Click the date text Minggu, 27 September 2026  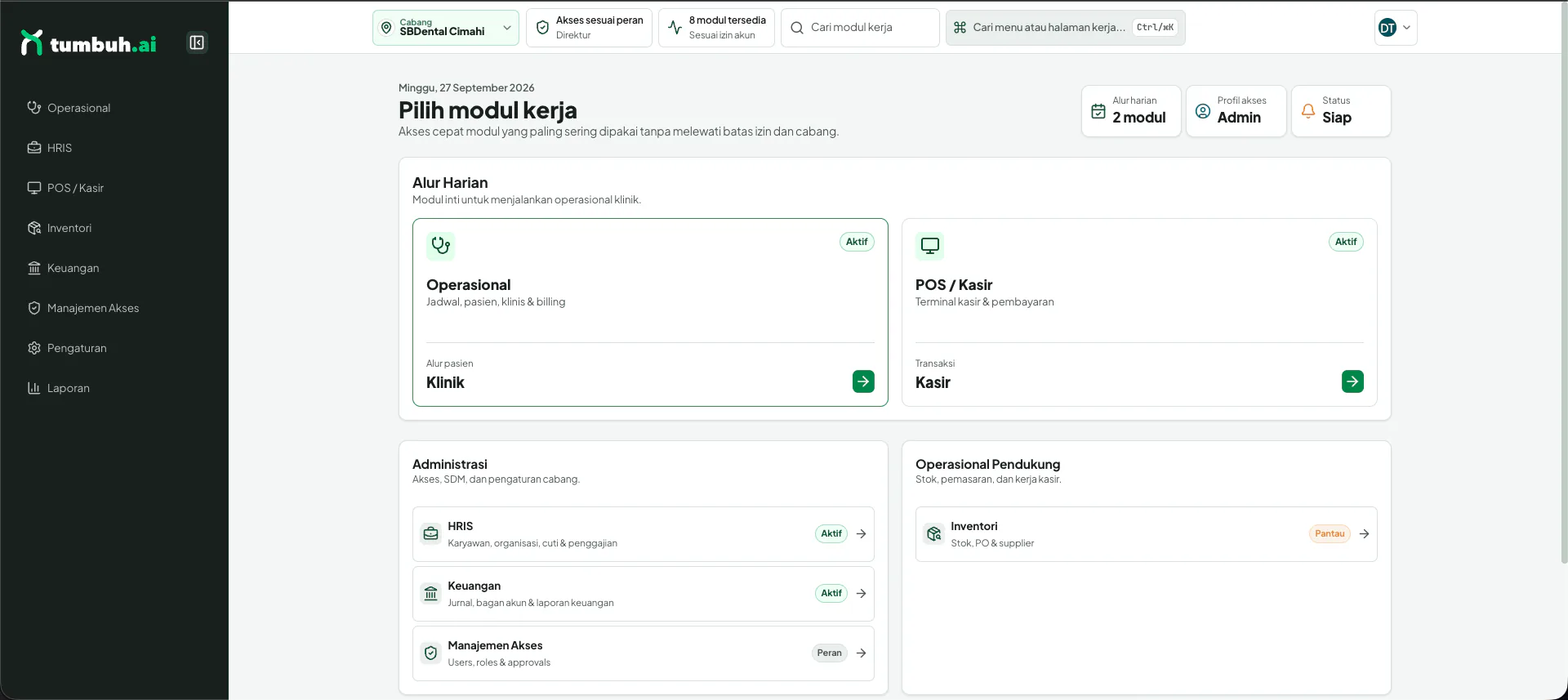click(466, 88)
